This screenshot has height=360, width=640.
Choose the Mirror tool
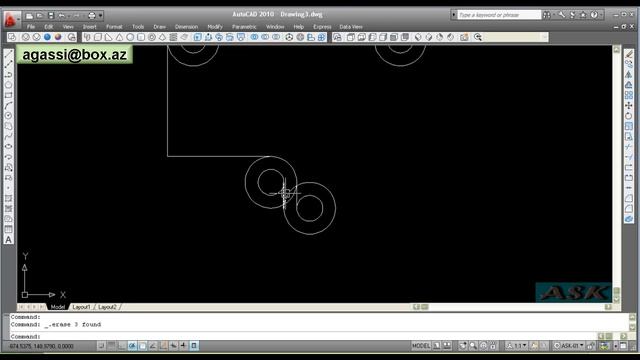click(629, 75)
